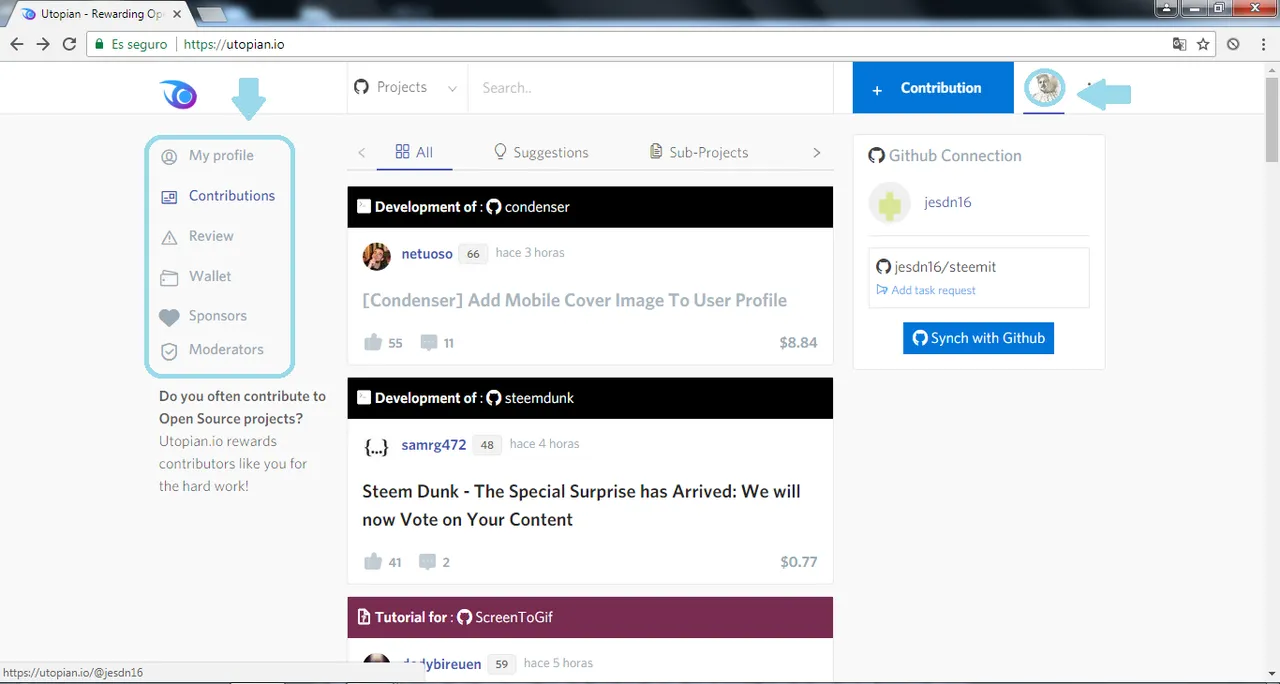This screenshot has height=684, width=1280.
Task: Go to the Review section
Action: (x=211, y=236)
